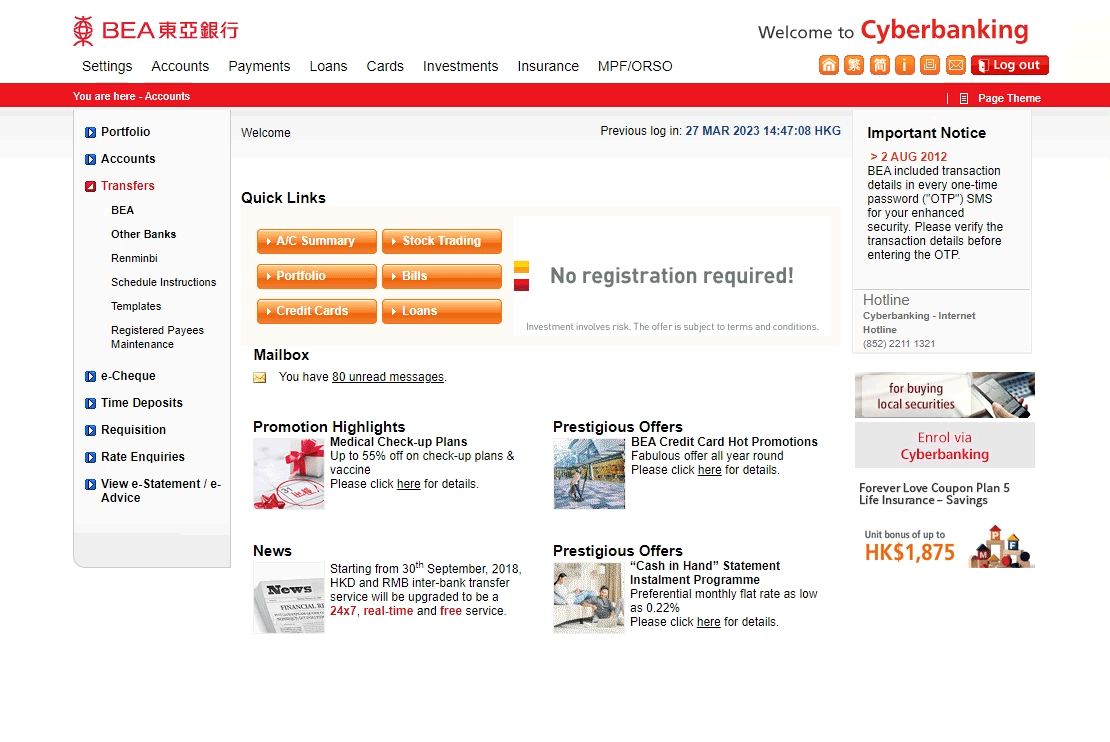1110x742 pixels.
Task: Open Registered Payees Maintenance
Action: coord(157,337)
